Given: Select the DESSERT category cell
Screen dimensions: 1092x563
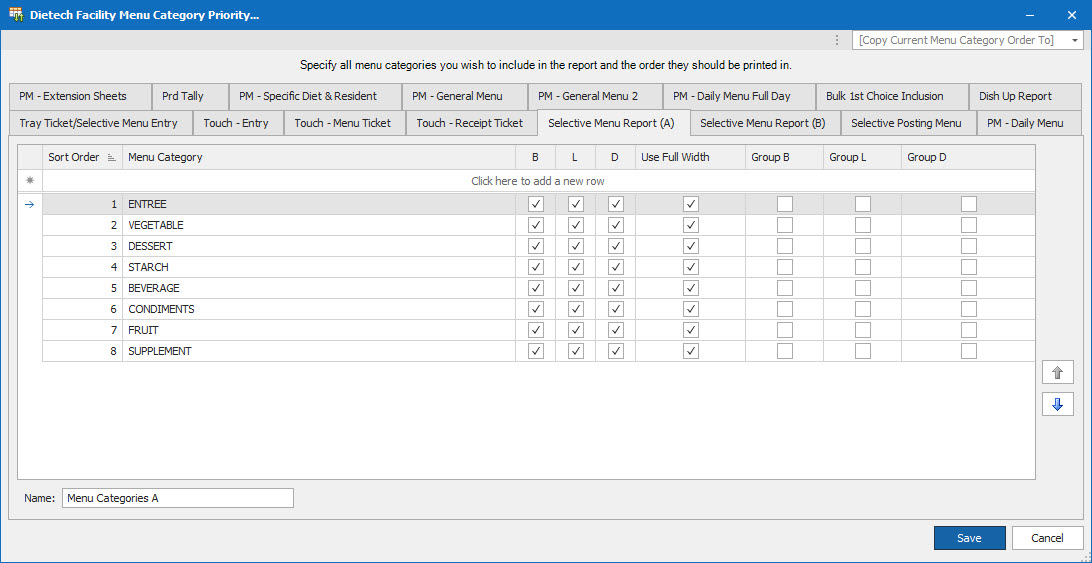Looking at the screenshot, I should pyautogui.click(x=319, y=246).
